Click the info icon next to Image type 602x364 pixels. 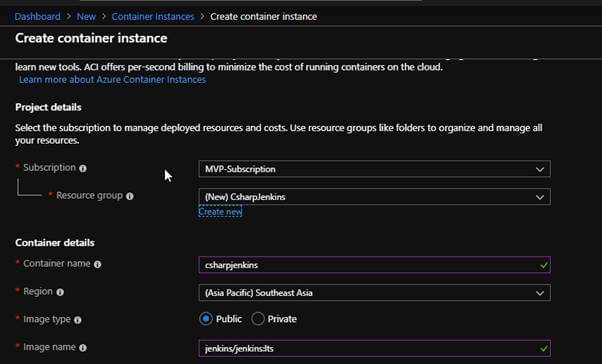click(78, 320)
